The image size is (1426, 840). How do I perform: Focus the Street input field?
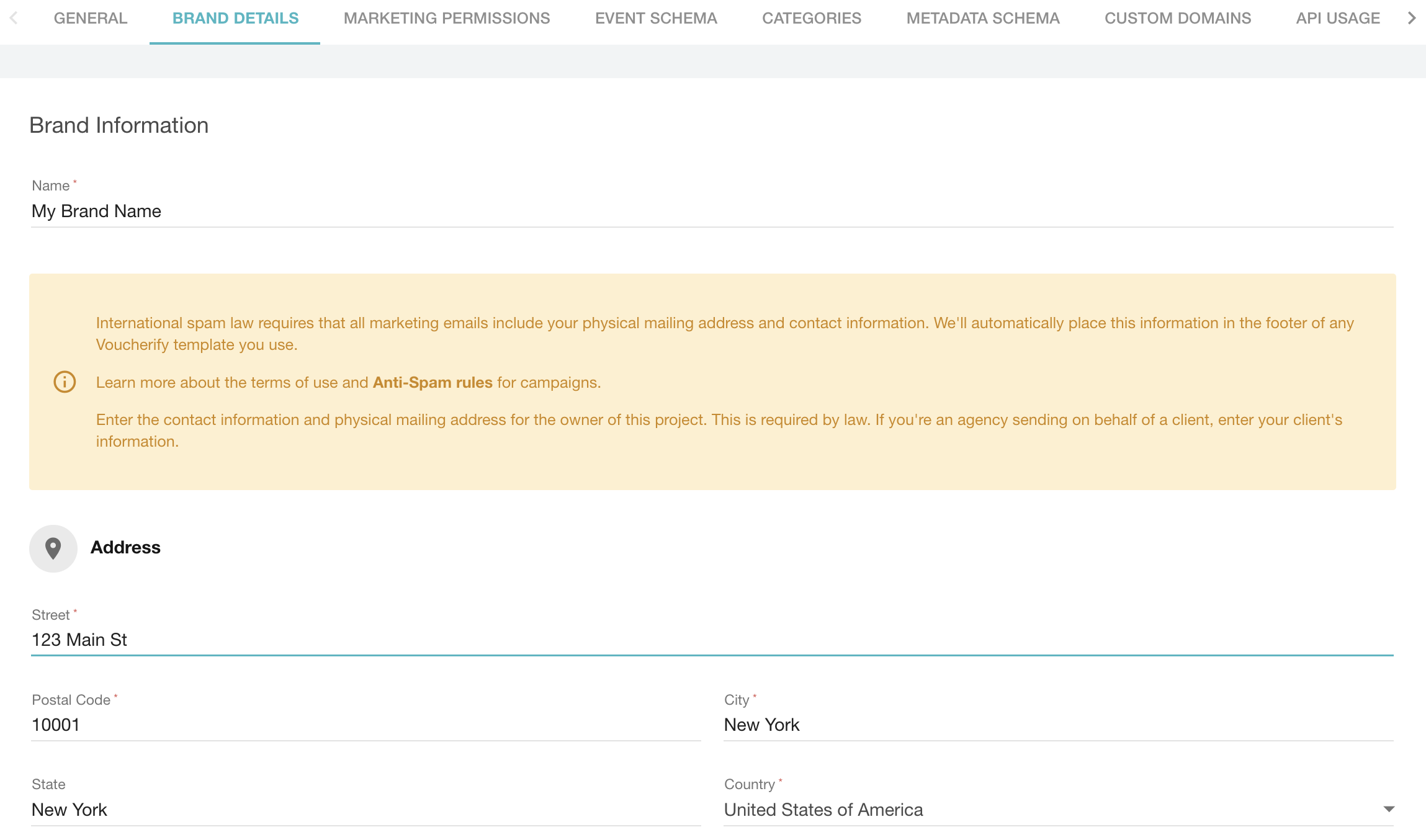point(712,640)
